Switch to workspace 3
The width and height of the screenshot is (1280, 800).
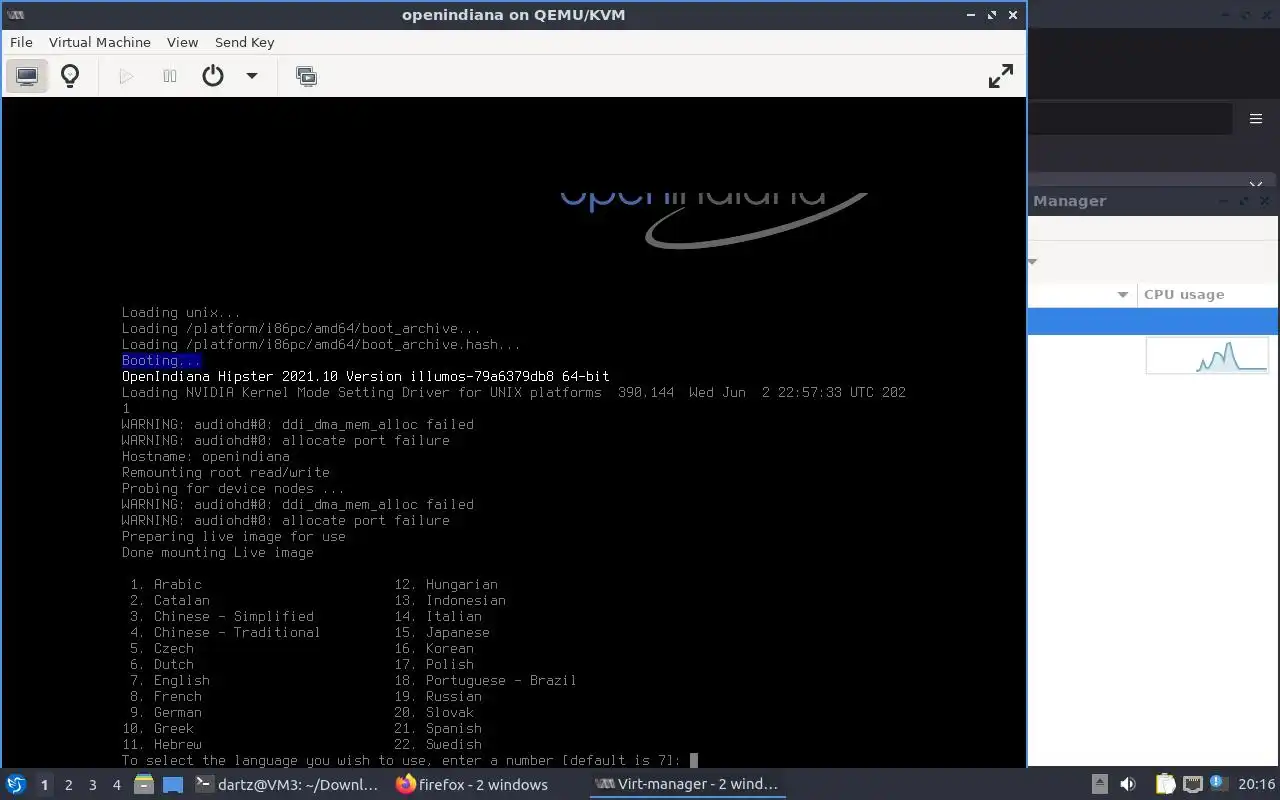click(x=92, y=785)
